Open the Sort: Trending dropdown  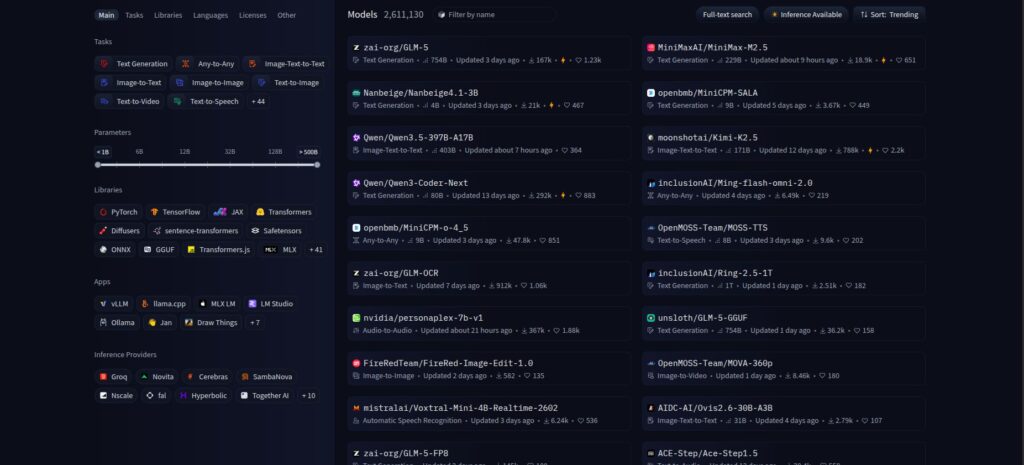pyautogui.click(x=889, y=14)
